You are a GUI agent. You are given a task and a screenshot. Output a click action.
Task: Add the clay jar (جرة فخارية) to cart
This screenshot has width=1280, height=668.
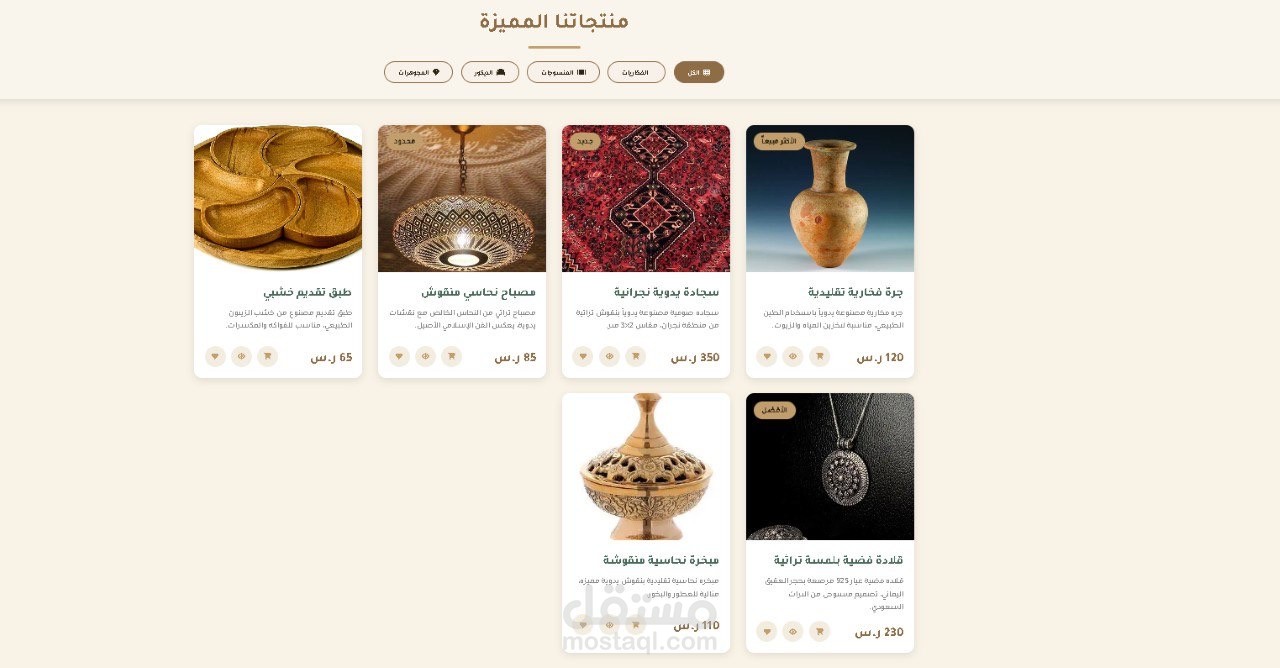[x=819, y=356]
